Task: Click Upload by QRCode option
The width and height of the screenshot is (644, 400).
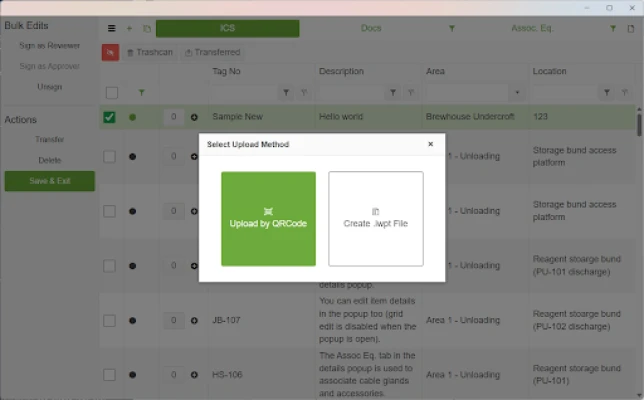Action: tap(268, 218)
